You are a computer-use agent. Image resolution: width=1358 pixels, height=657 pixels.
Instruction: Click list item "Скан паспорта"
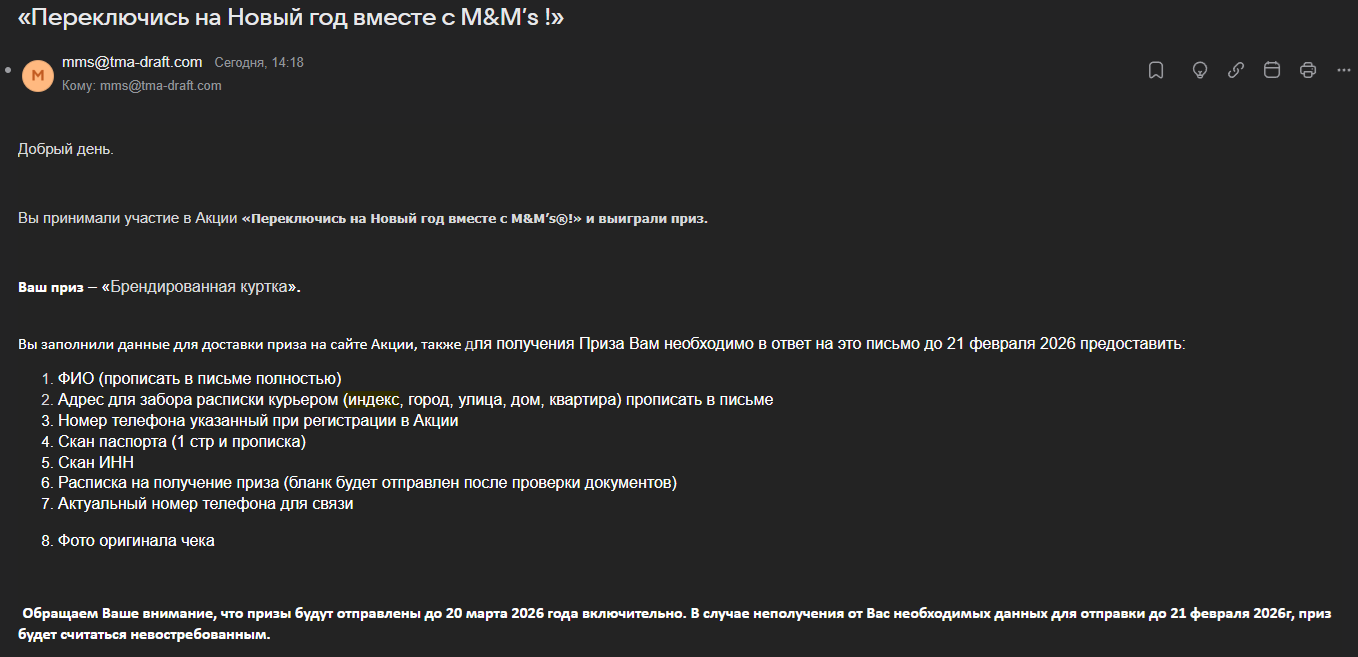point(181,441)
